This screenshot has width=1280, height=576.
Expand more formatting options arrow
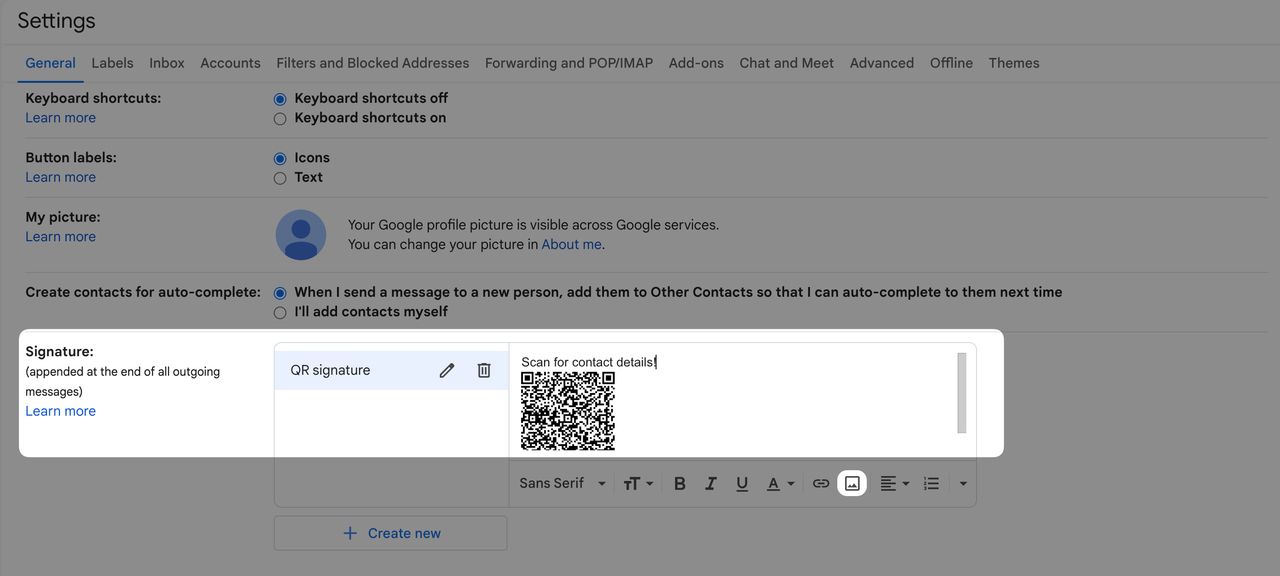(963, 483)
